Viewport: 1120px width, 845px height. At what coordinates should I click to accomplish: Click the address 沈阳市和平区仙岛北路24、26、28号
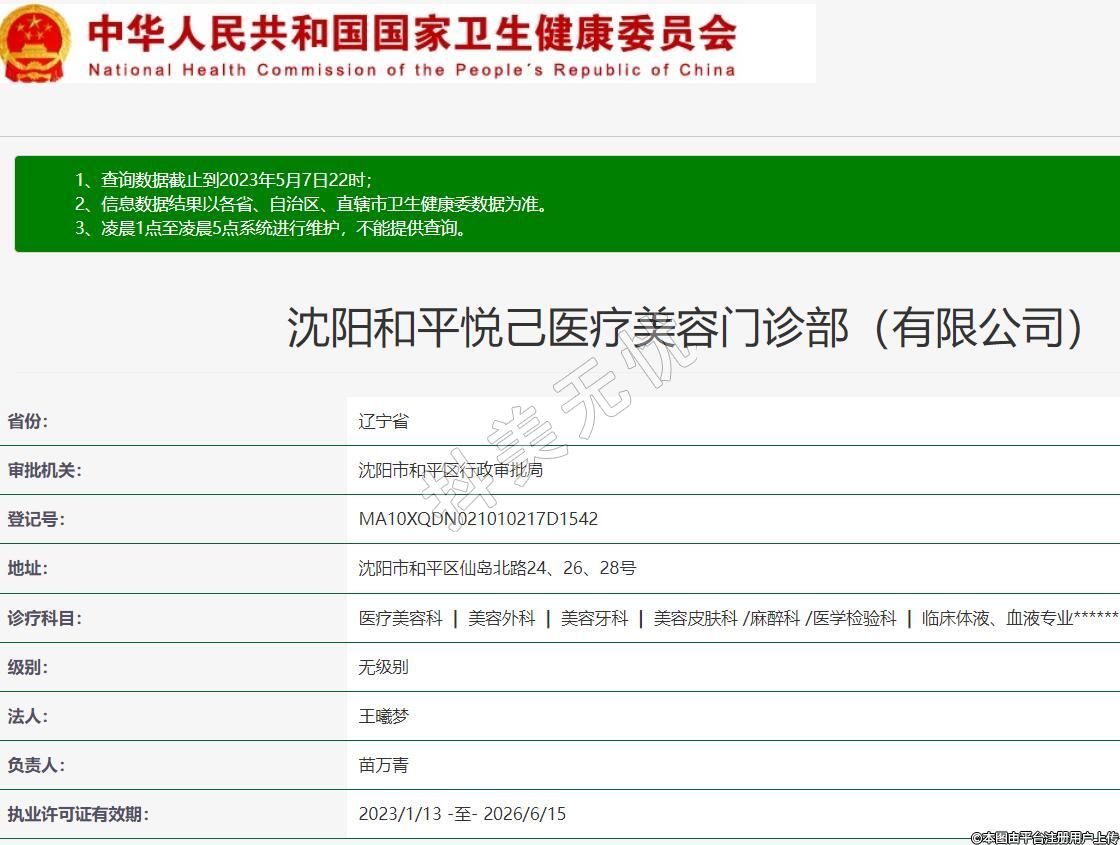point(497,568)
